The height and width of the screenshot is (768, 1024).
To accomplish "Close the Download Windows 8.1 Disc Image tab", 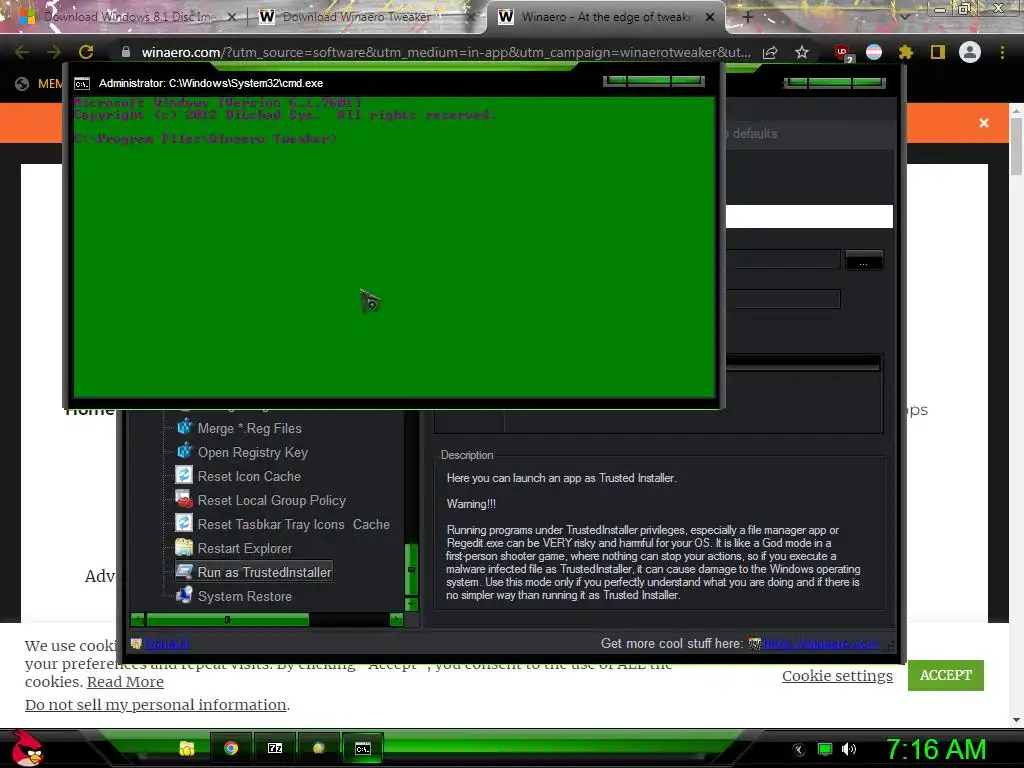I will [231, 17].
